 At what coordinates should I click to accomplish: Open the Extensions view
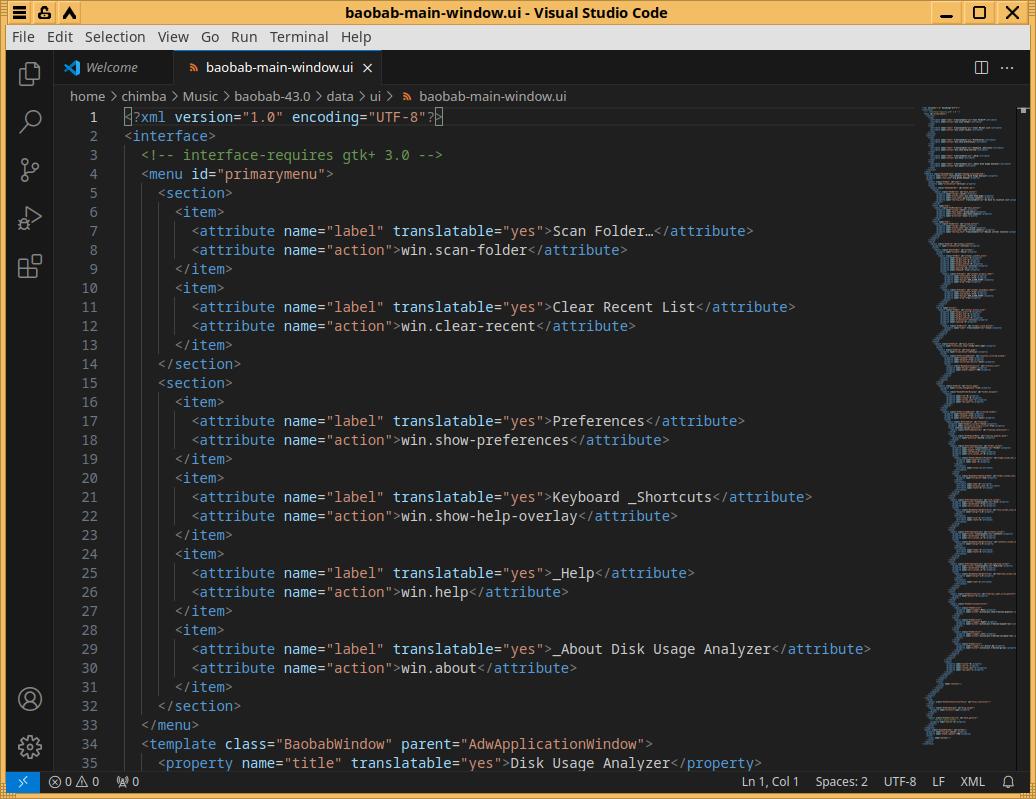(30, 266)
